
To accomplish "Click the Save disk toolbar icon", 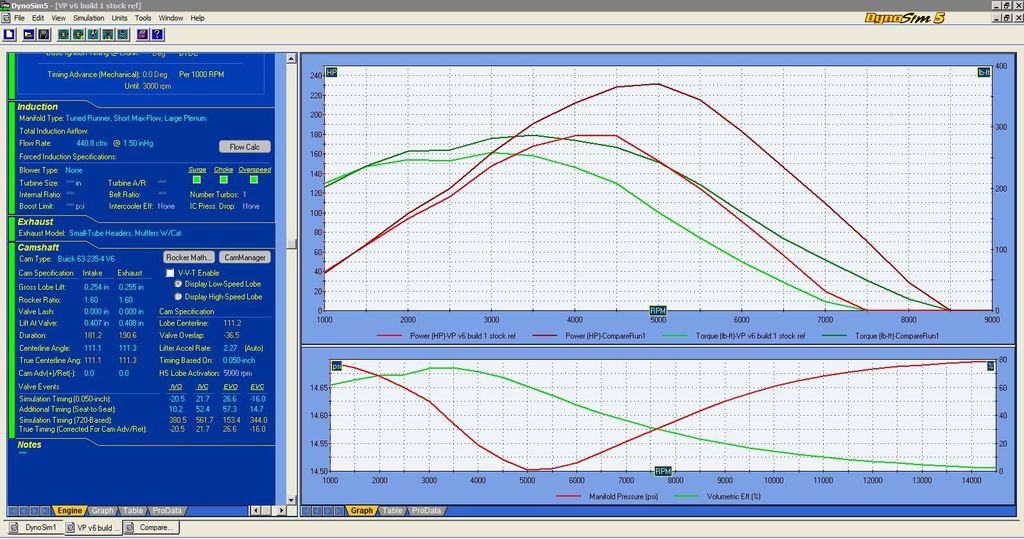I will click(x=44, y=34).
